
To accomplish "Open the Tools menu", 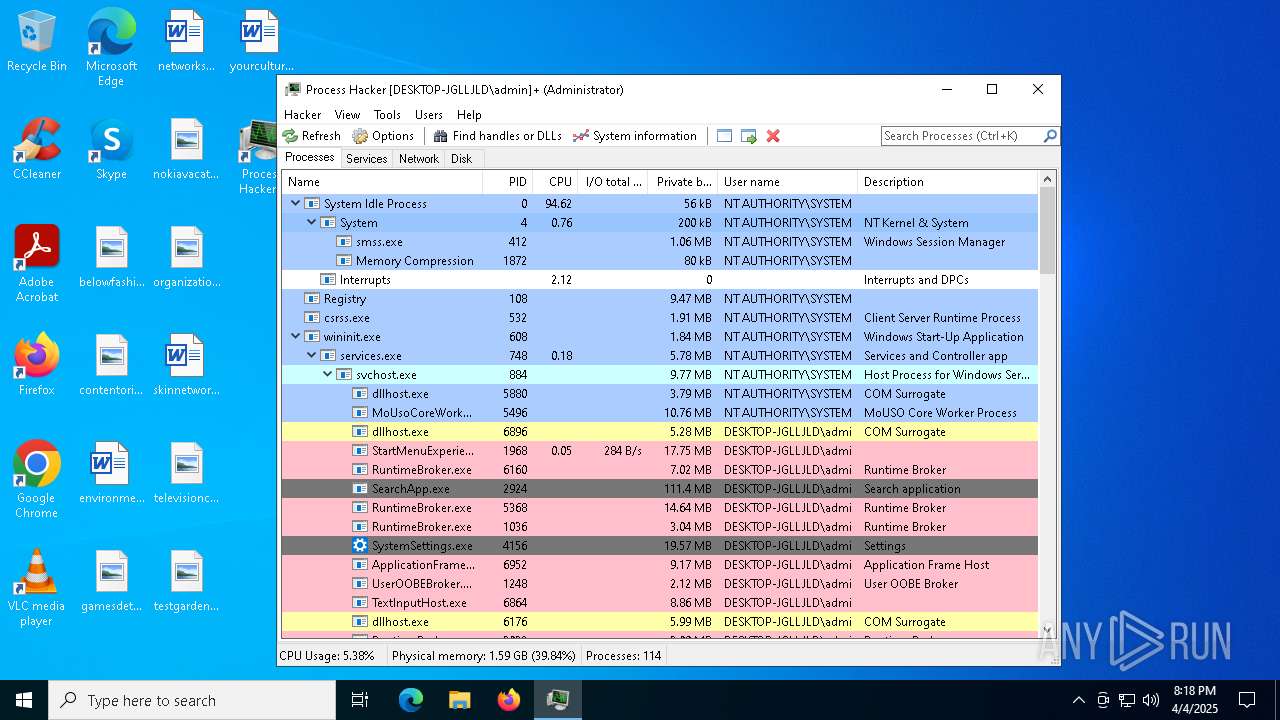I will coord(387,115).
